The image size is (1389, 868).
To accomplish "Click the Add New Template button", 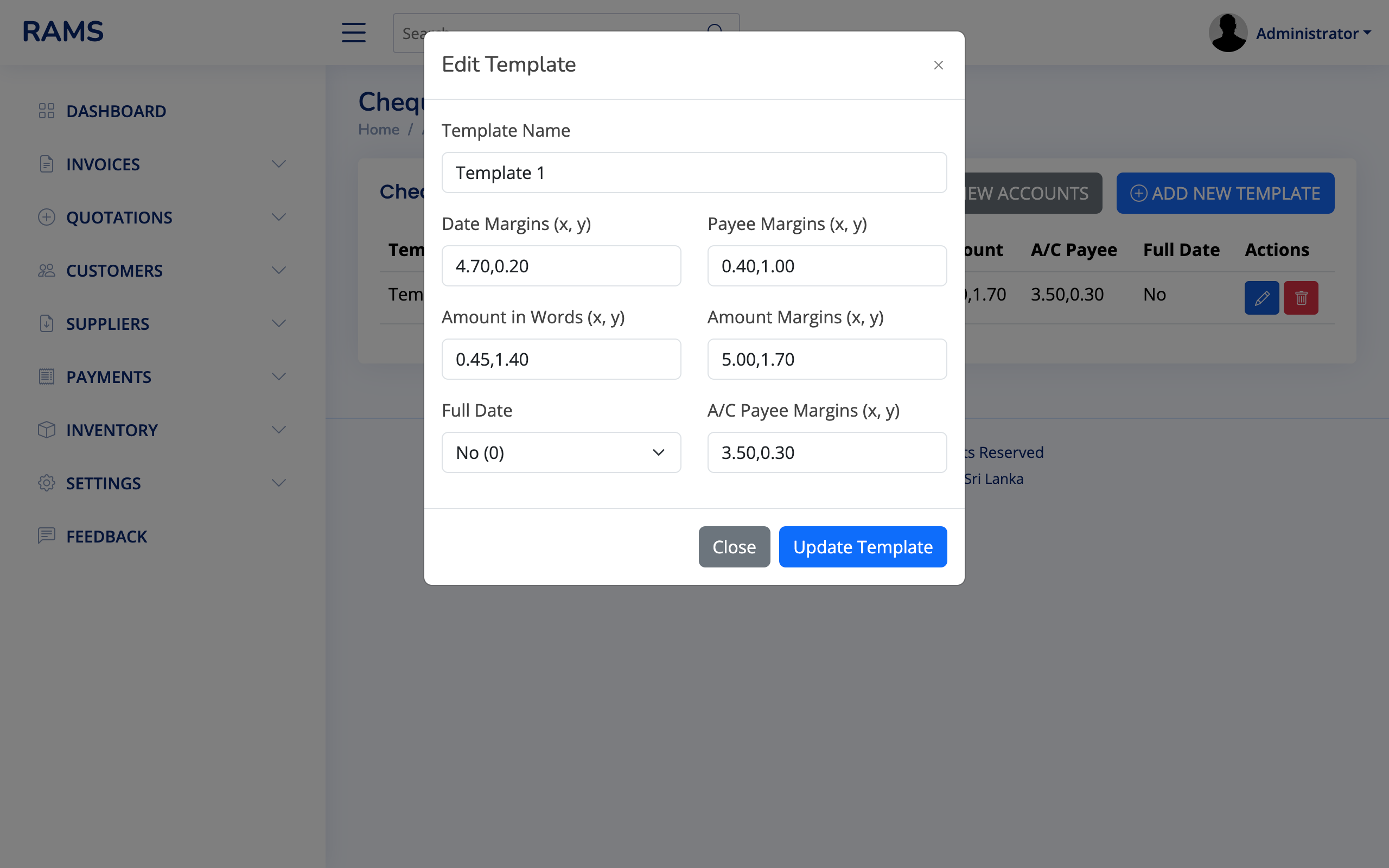I will coord(1225,194).
